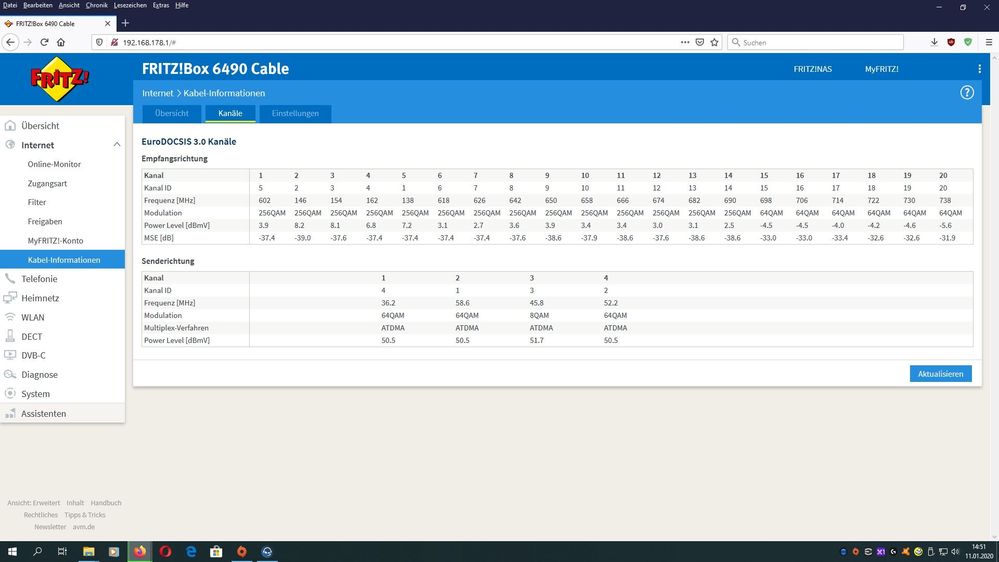Viewport: 999px width, 562px height.
Task: Switch to the Übersicht tab
Action: (171, 113)
